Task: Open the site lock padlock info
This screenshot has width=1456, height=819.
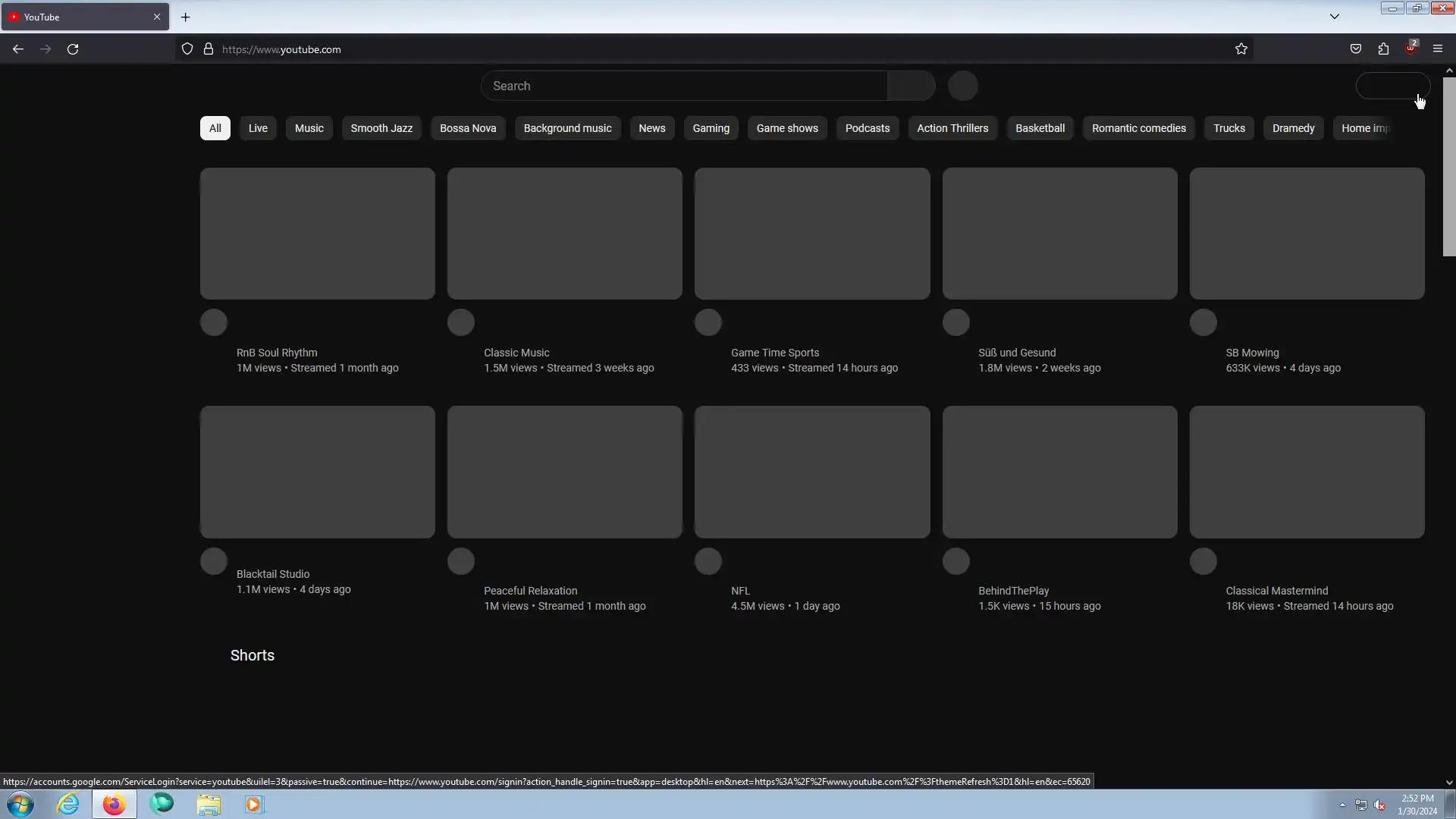Action: point(209,49)
